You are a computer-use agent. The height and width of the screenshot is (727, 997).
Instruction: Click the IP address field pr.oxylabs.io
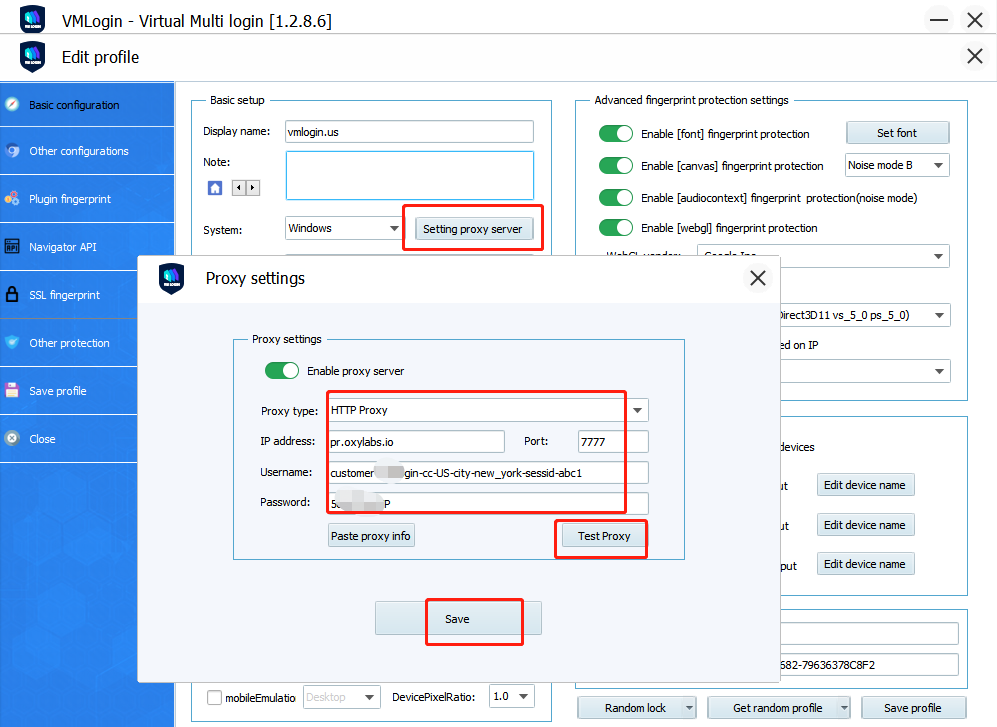[416, 441]
